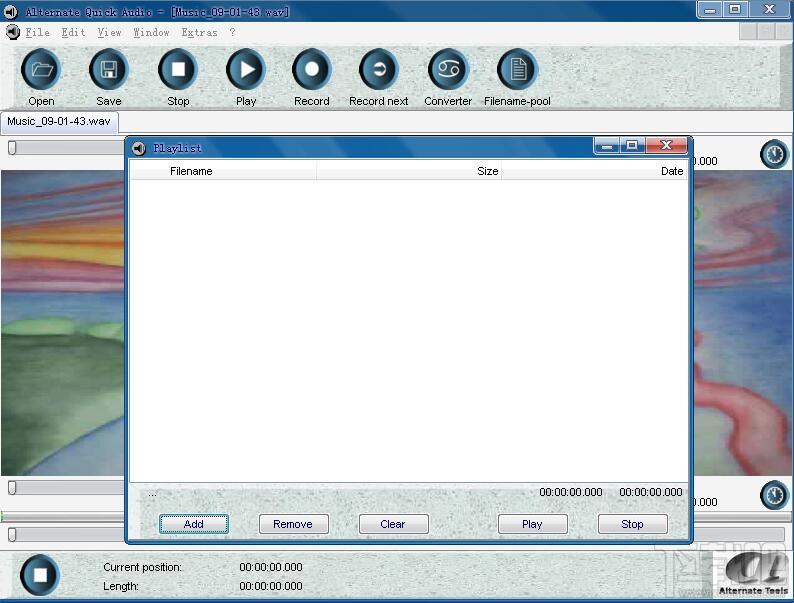The image size is (794, 603).
Task: Click the lower clock icon at right
Action: 774,495
